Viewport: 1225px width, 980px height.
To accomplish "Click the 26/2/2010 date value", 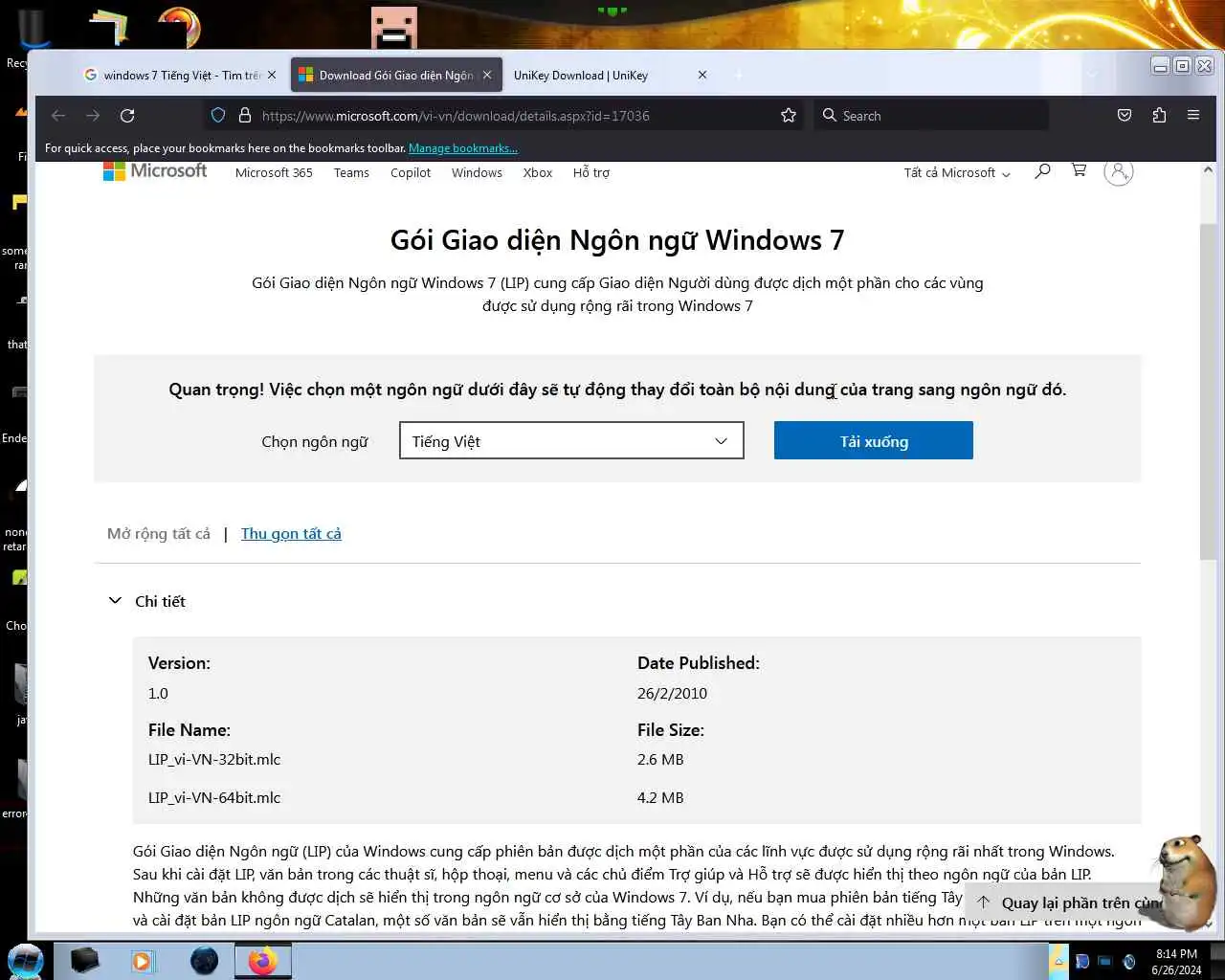I will (672, 693).
